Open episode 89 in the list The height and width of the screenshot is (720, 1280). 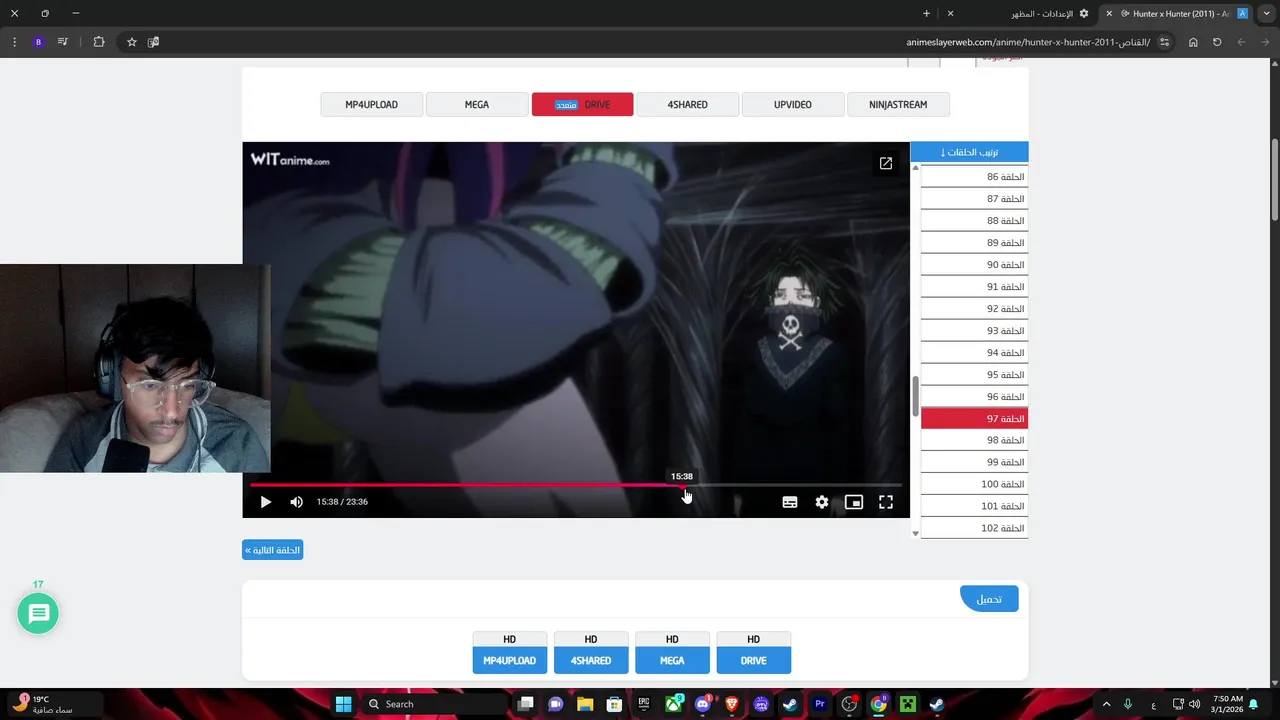pyautogui.click(x=974, y=243)
